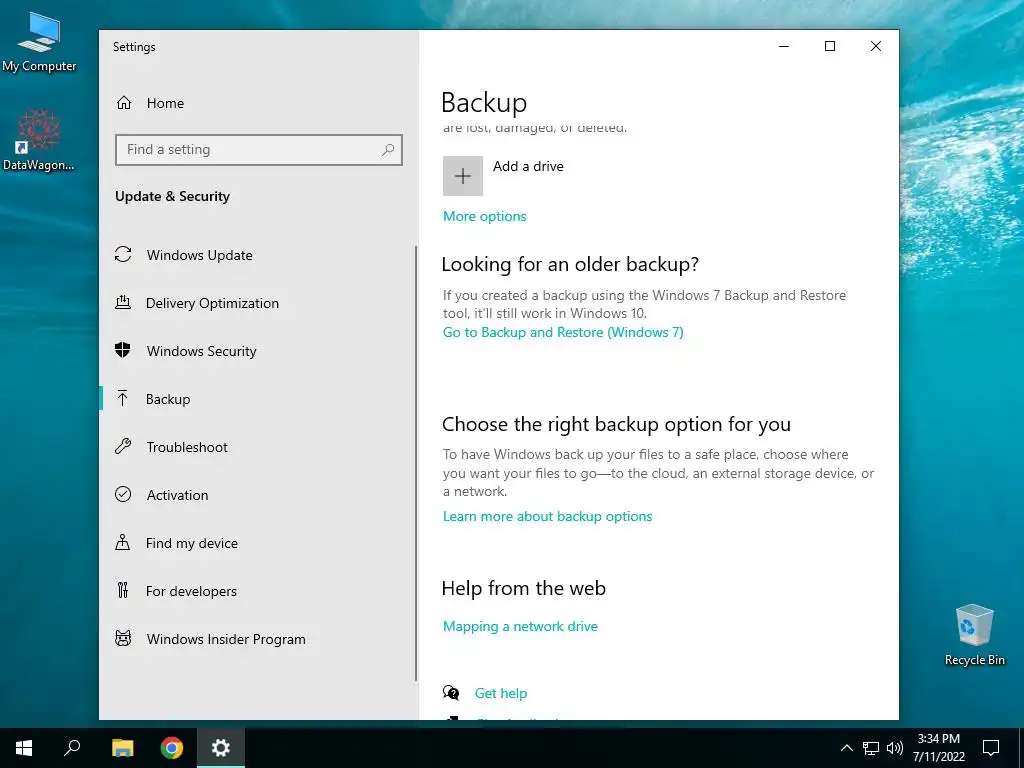Open the Action Center notifications icon
This screenshot has height=768, width=1024.
click(991, 748)
